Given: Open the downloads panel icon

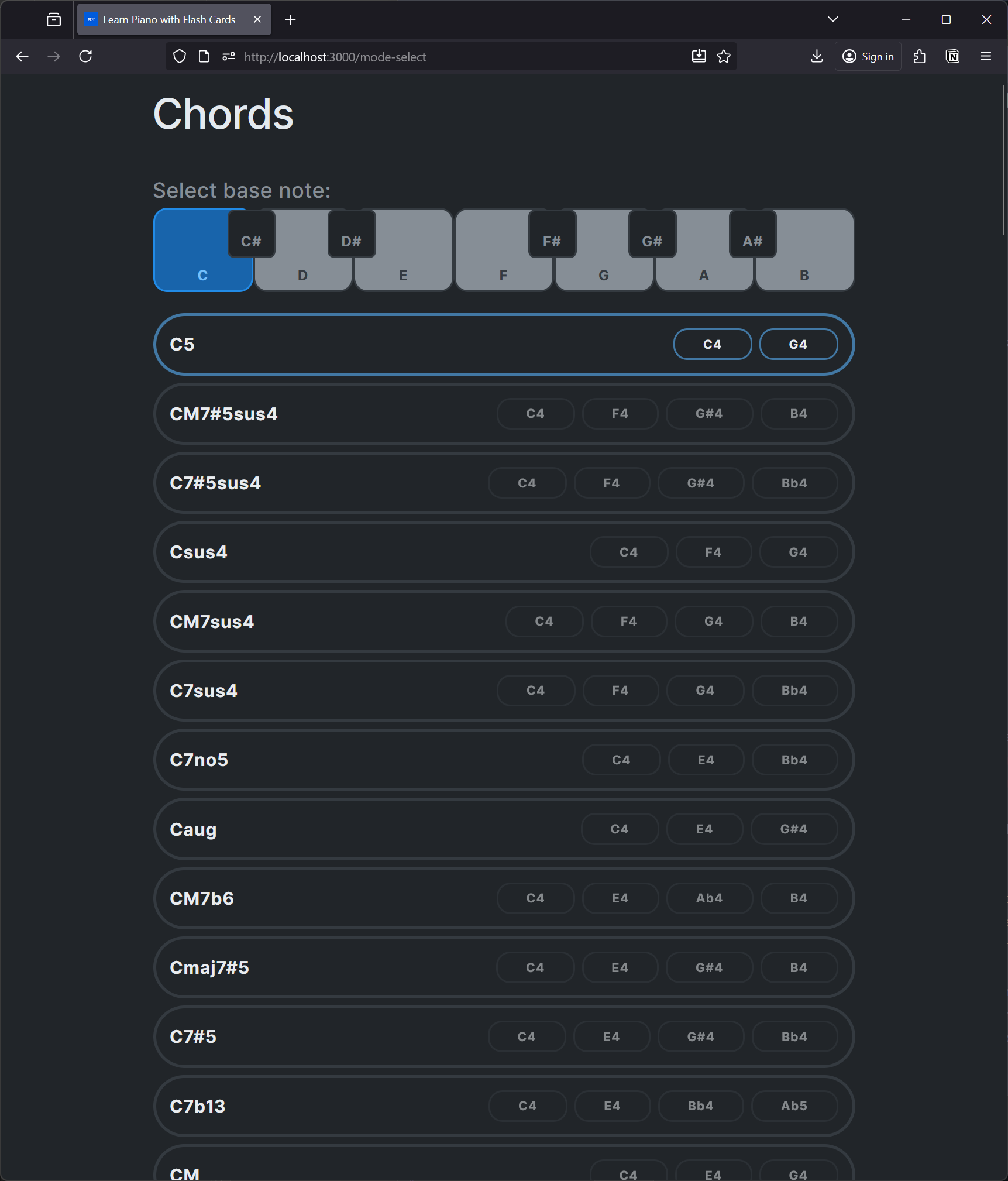Looking at the screenshot, I should 816,56.
